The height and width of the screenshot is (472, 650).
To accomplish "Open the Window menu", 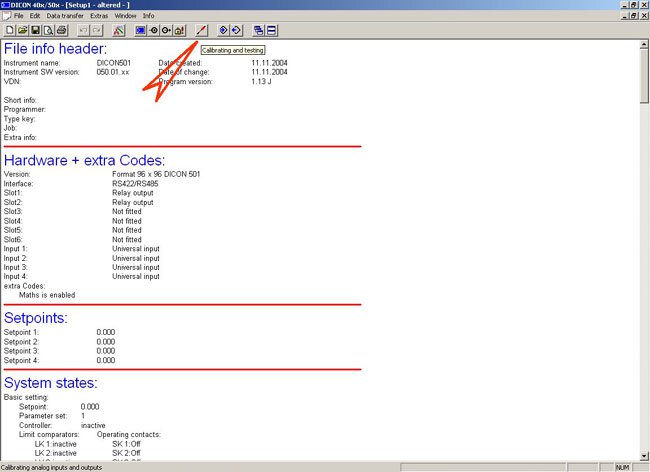I will click(126, 16).
